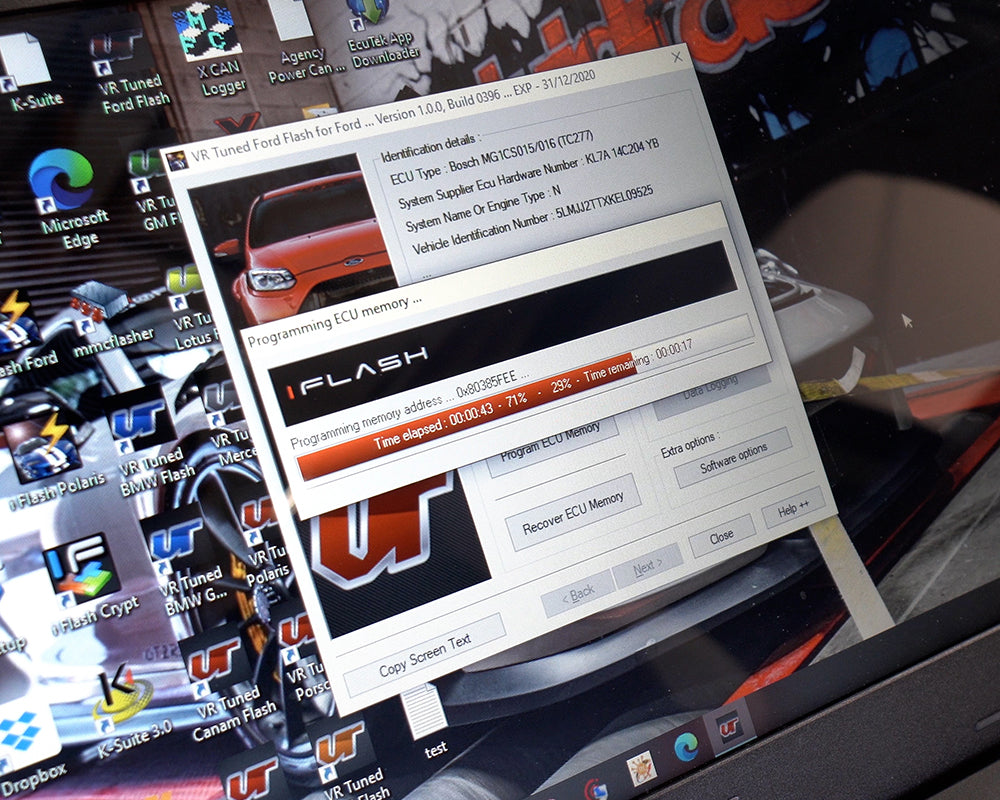The width and height of the screenshot is (1000, 800).
Task: Close the VR Tuned Ford Flash window
Action: pos(677,58)
